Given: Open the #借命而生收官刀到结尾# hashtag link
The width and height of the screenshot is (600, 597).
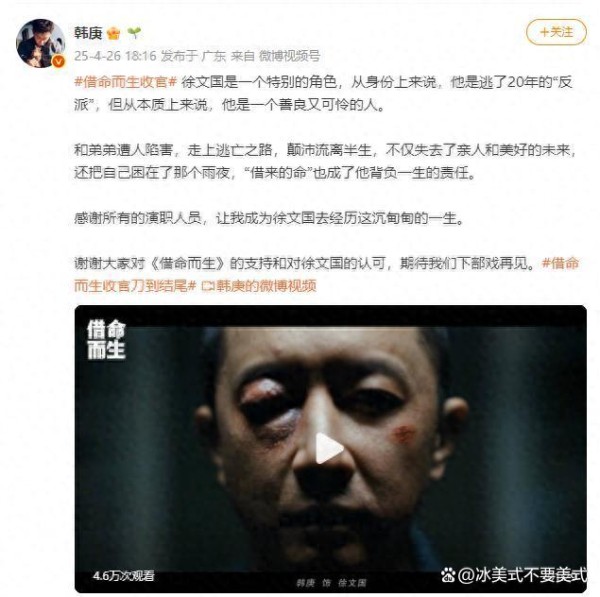Looking at the screenshot, I should [x=326, y=274].
